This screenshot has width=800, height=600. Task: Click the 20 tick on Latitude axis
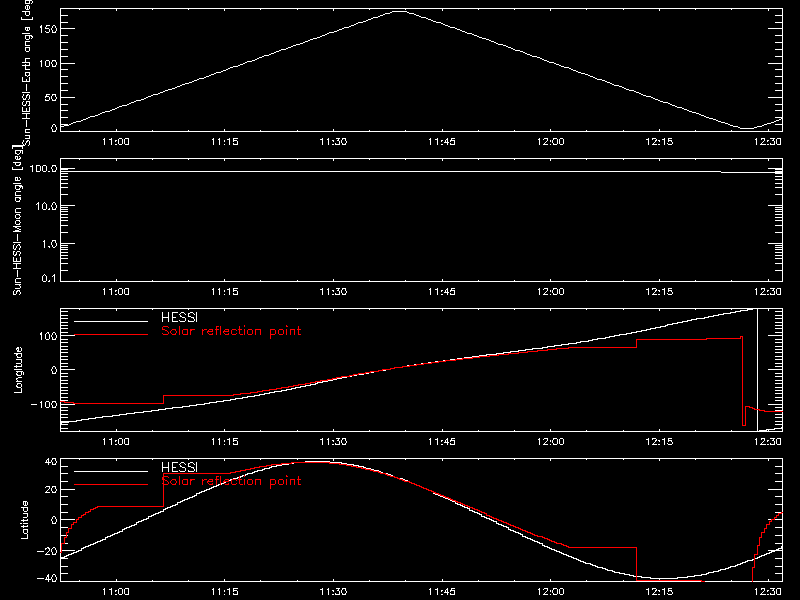51,490
